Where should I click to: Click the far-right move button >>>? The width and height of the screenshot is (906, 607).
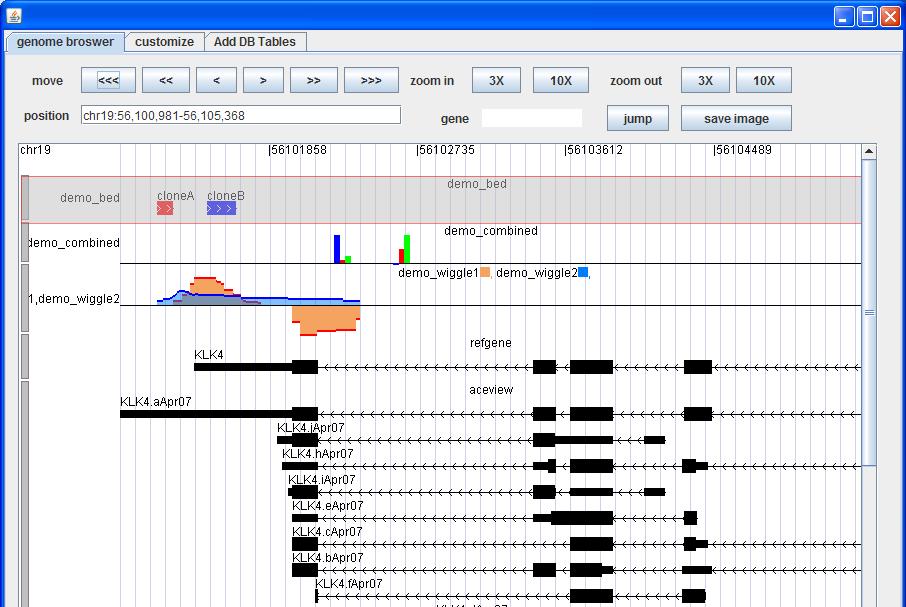coord(370,81)
